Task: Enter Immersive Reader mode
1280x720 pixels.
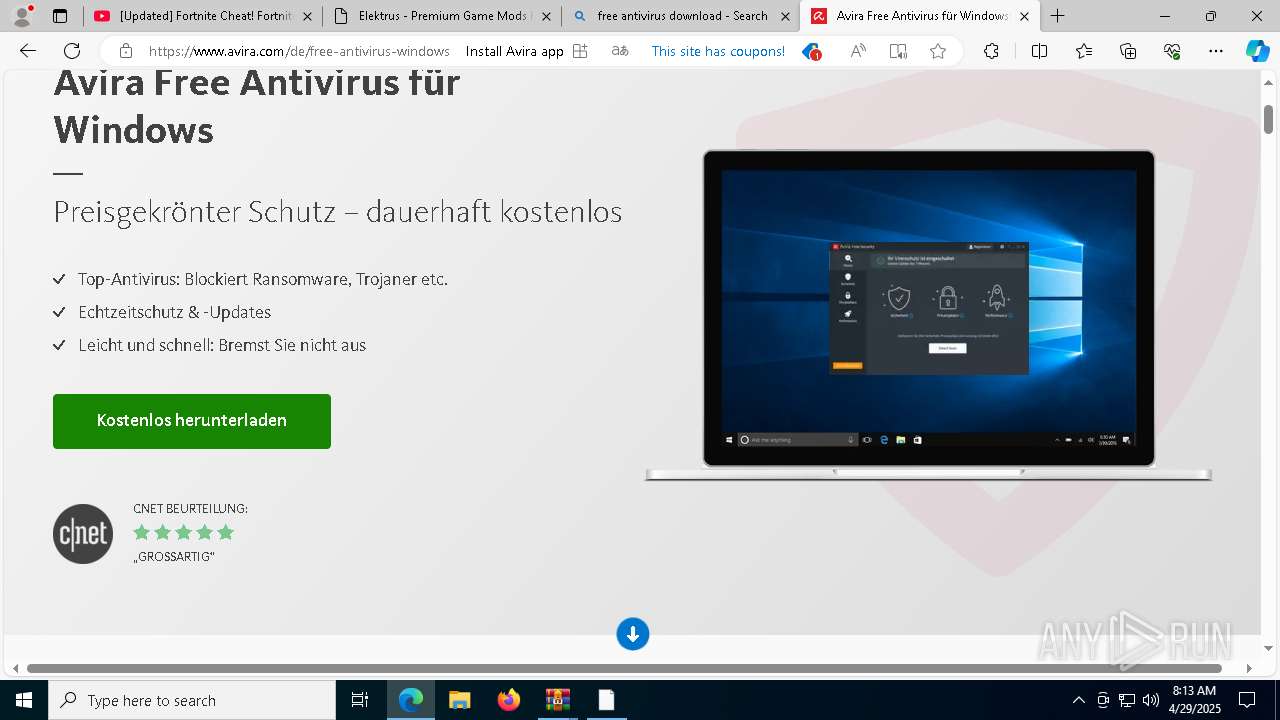Action: [898, 51]
